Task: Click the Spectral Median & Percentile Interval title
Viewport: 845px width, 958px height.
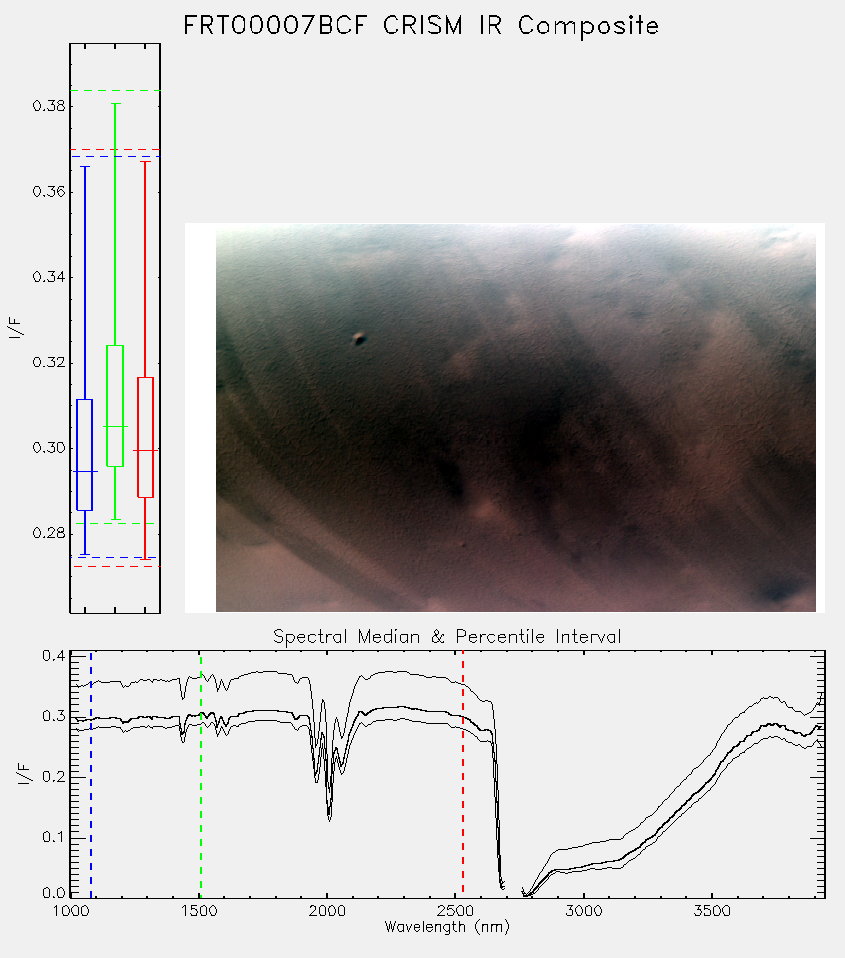Action: pyautogui.click(x=447, y=637)
